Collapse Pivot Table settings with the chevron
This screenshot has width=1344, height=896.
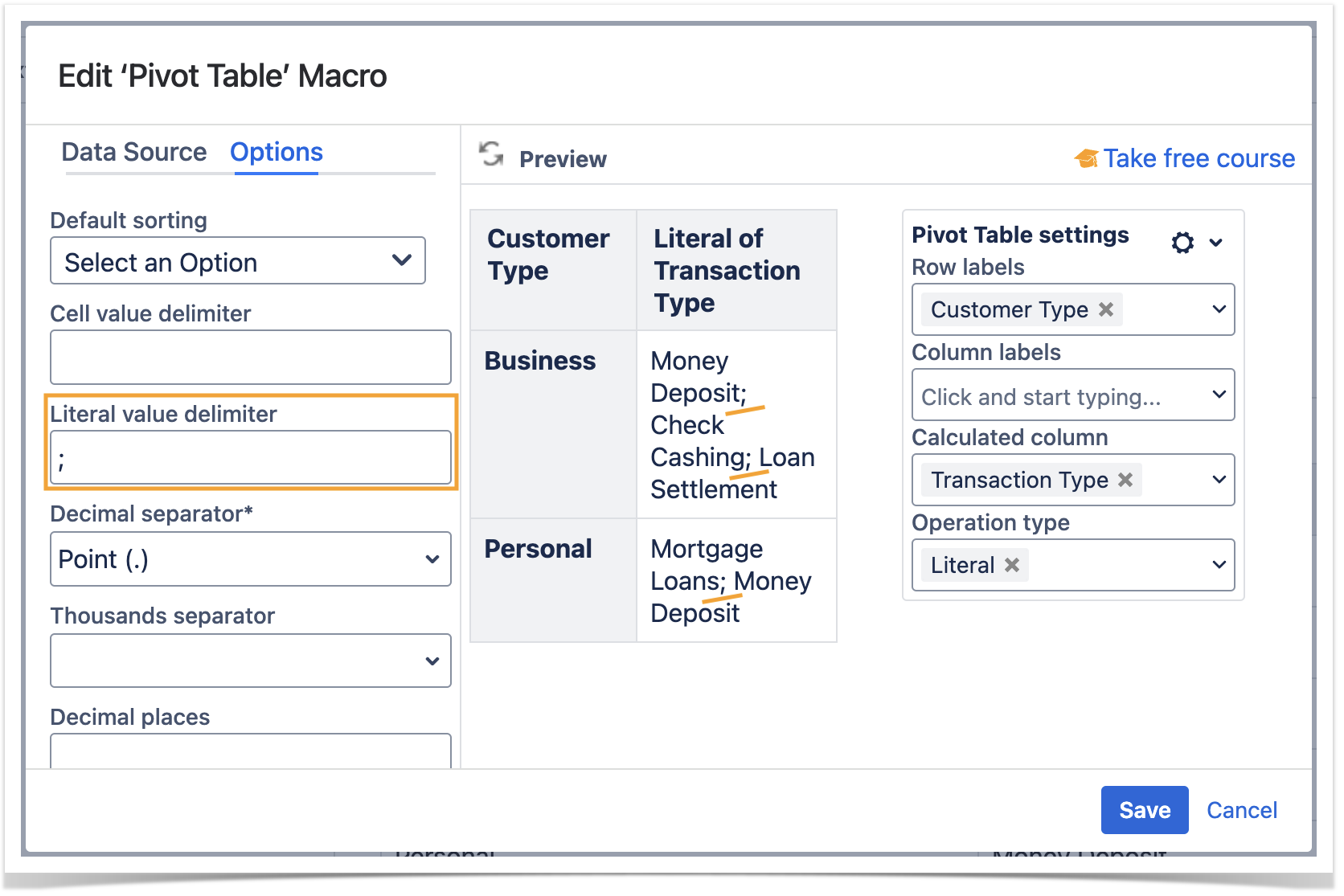(x=1216, y=243)
